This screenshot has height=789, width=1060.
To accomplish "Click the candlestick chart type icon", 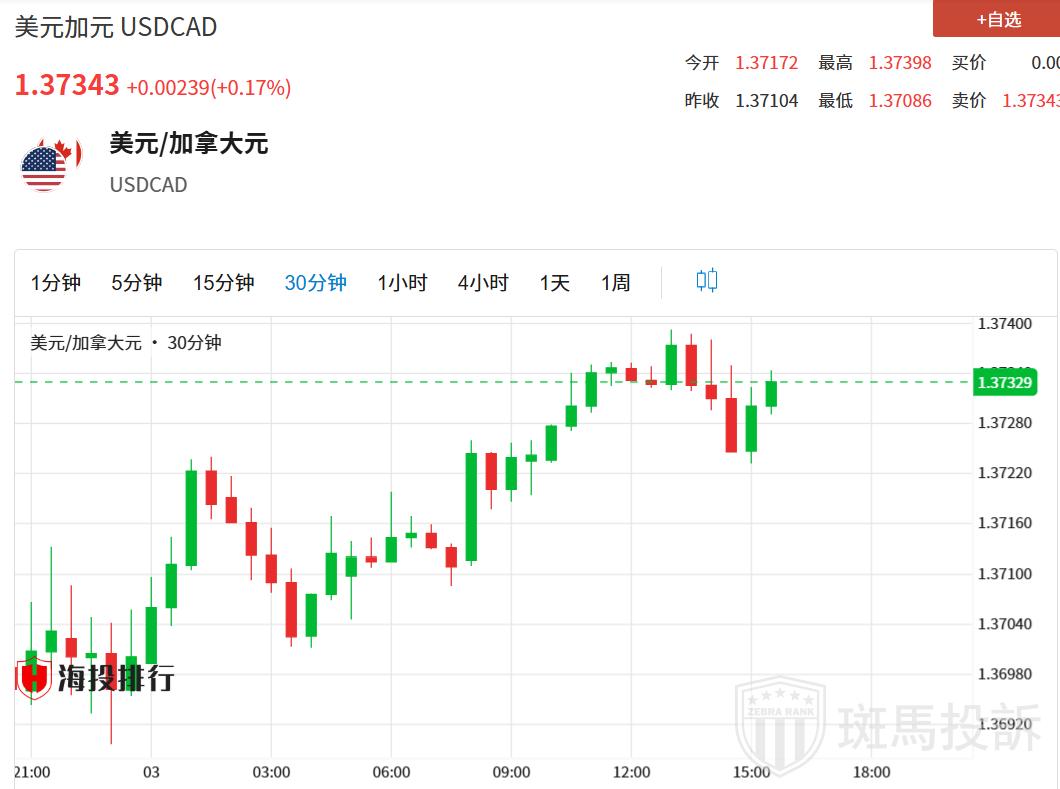I will point(706,281).
